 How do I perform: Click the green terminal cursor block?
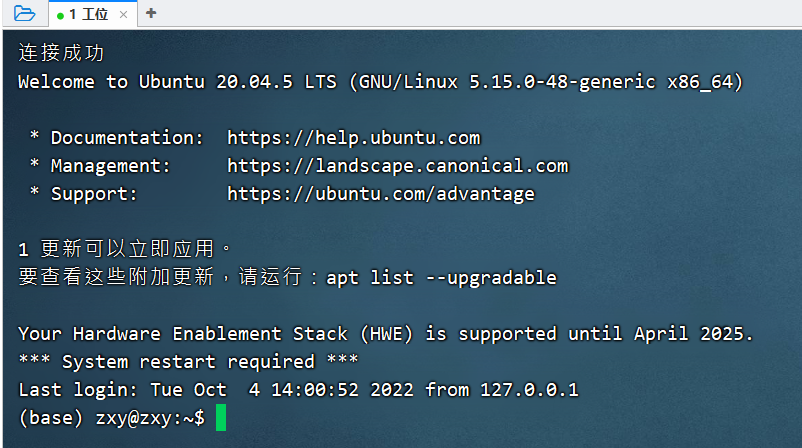(221, 417)
